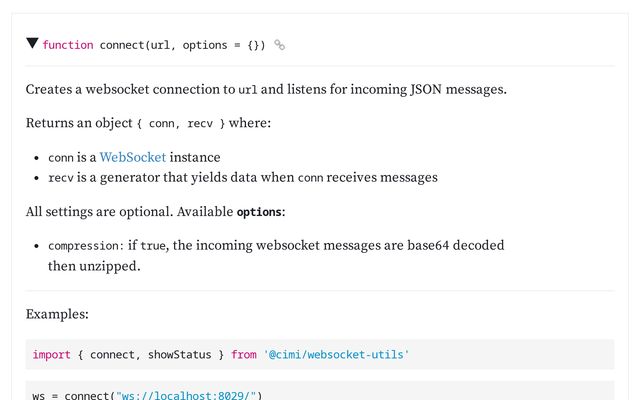Viewport: 640px width, 400px height.
Task: Click the compression option name
Action: (x=83, y=246)
